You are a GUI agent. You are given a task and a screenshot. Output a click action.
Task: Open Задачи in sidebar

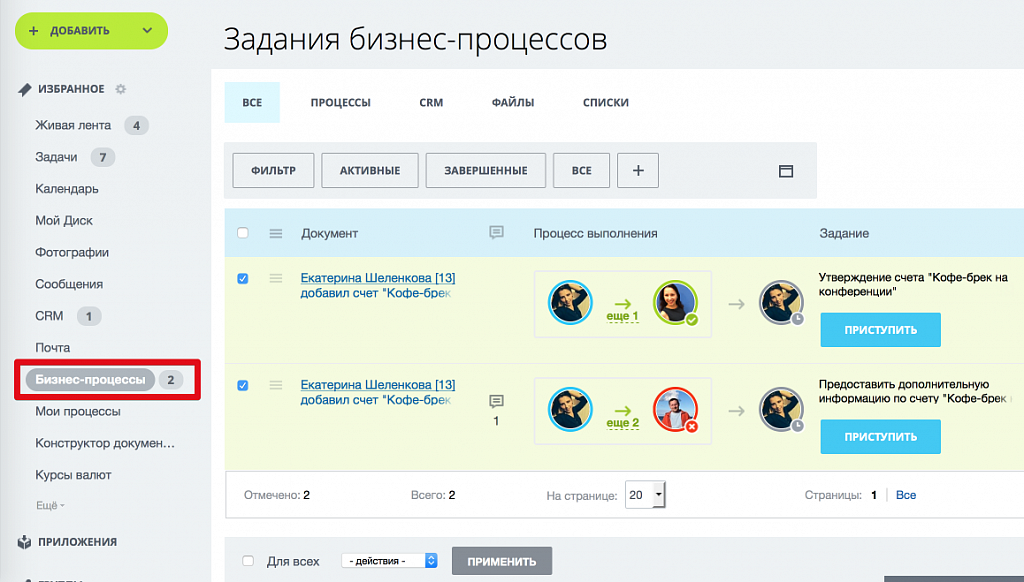[56, 157]
